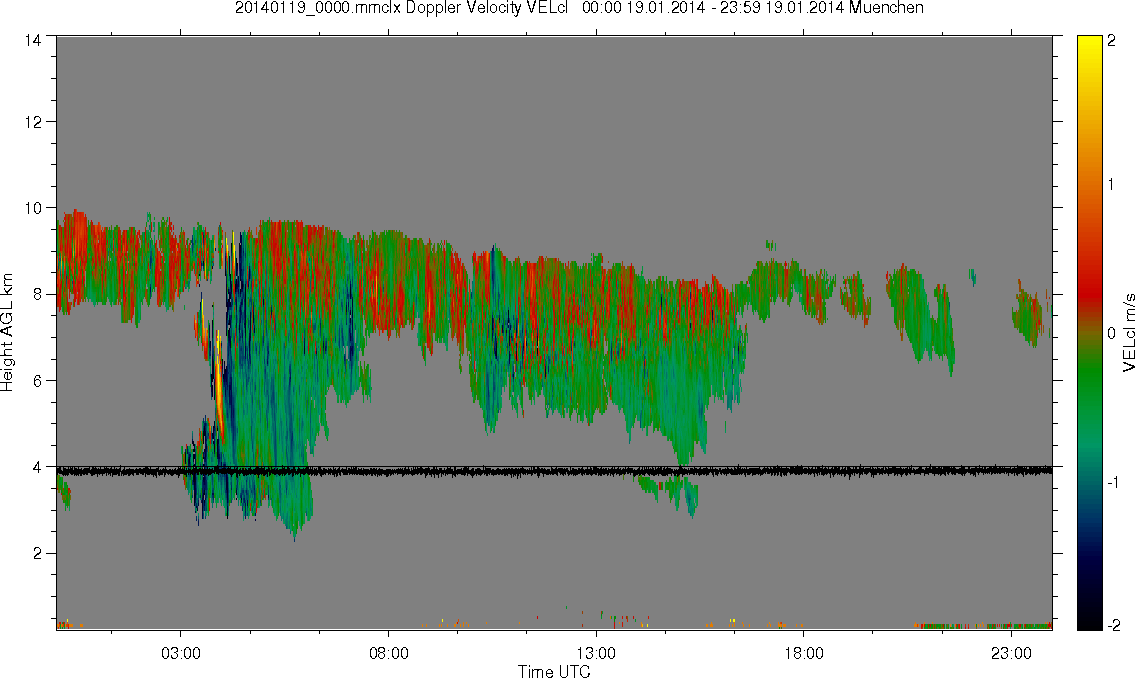1135x678 pixels.
Task: Click the 14 km height tick label
Action: tap(33, 41)
